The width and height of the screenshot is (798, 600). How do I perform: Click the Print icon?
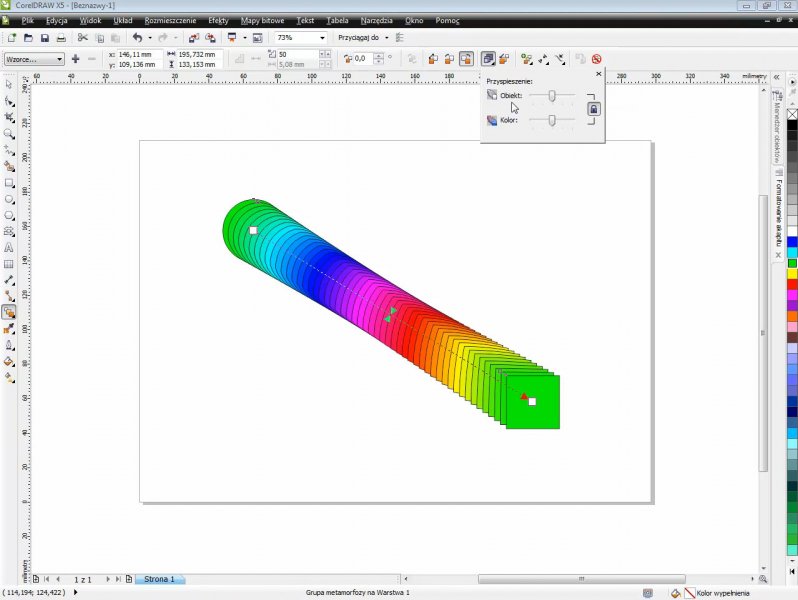61,38
